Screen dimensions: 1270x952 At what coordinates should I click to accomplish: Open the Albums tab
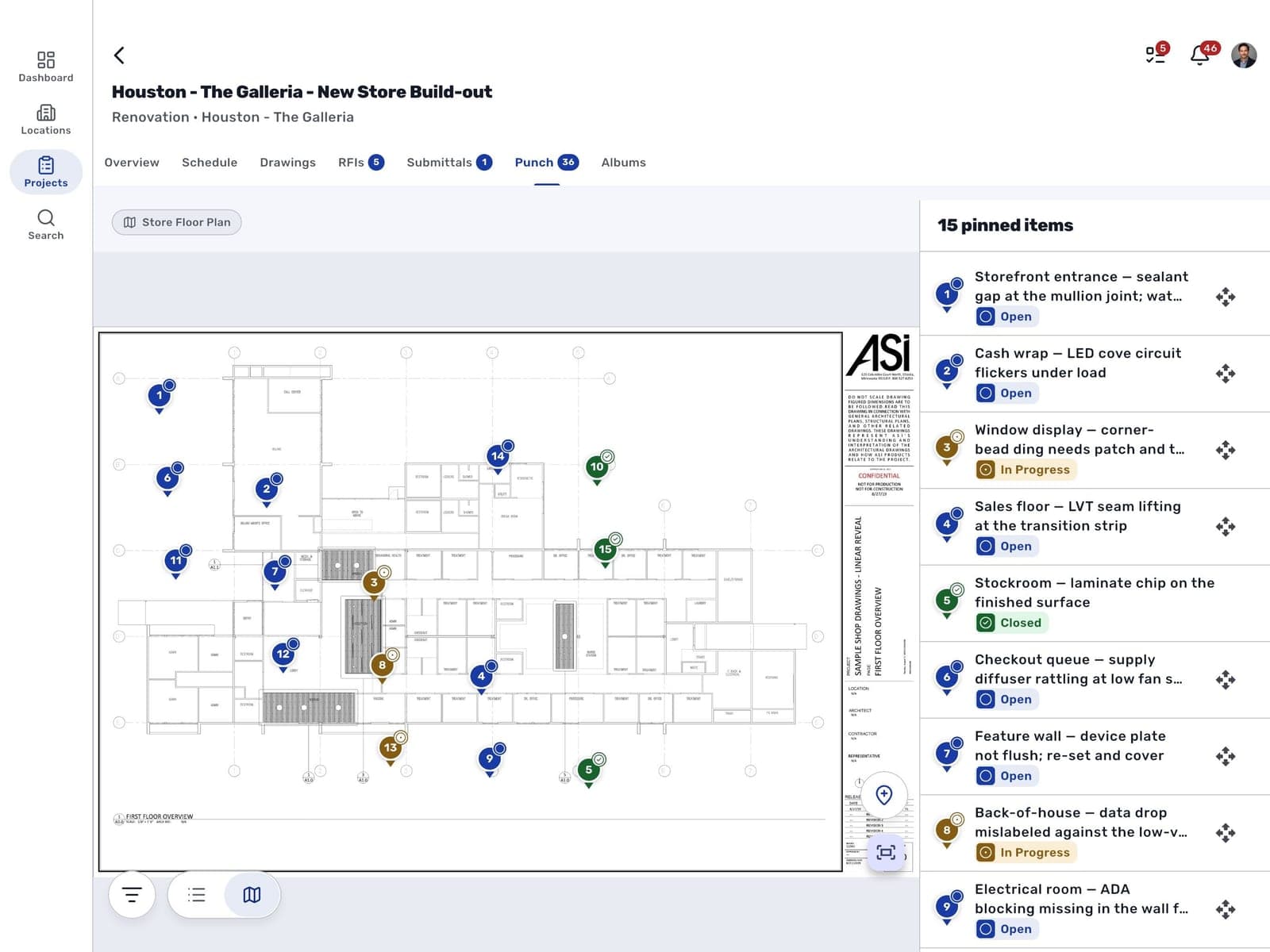pyautogui.click(x=624, y=163)
